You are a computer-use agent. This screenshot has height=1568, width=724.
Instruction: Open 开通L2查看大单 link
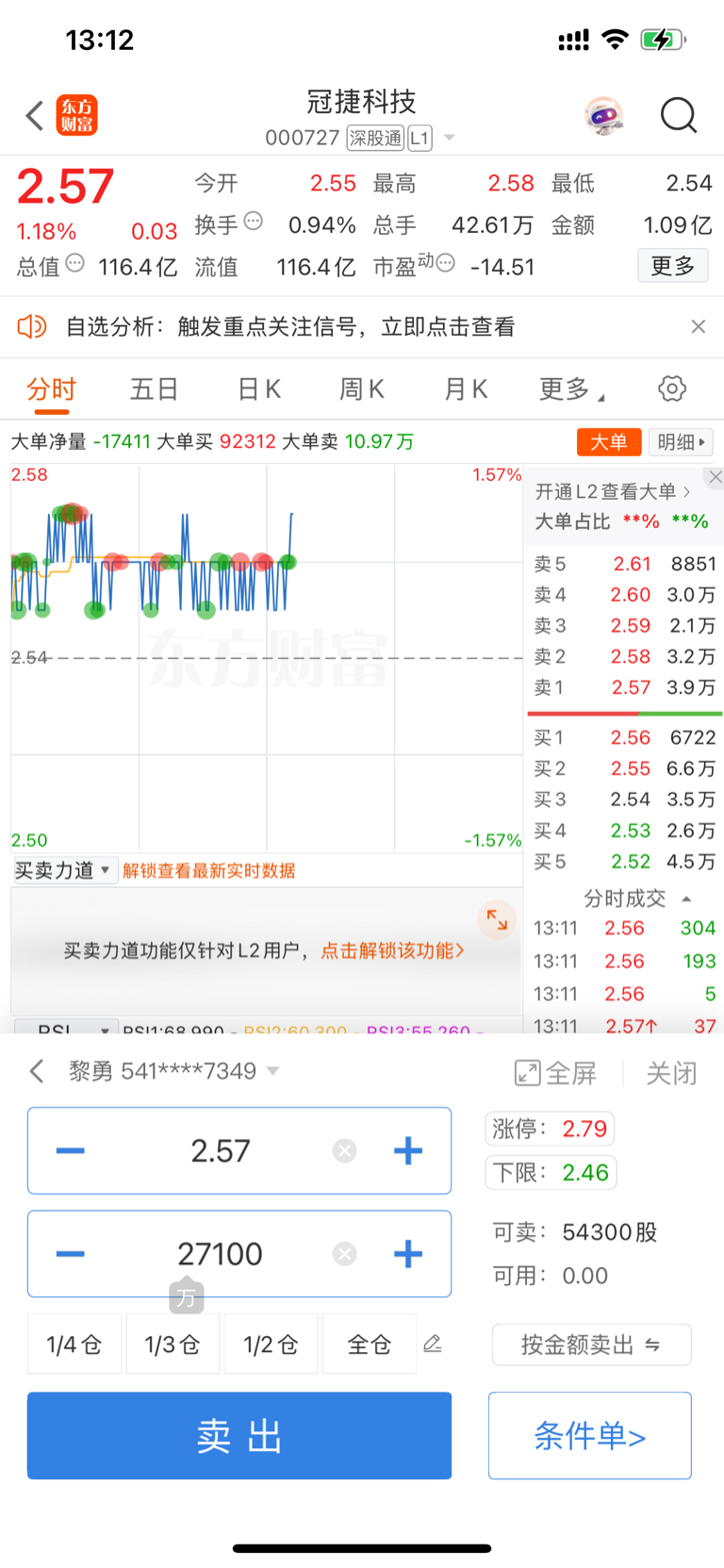[x=613, y=491]
